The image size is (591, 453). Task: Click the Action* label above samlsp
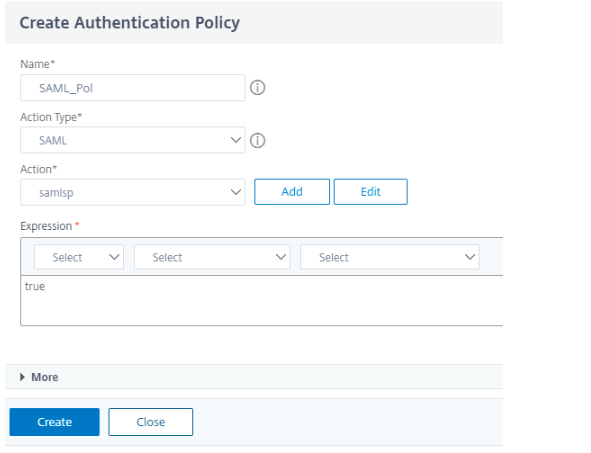[x=38, y=169]
